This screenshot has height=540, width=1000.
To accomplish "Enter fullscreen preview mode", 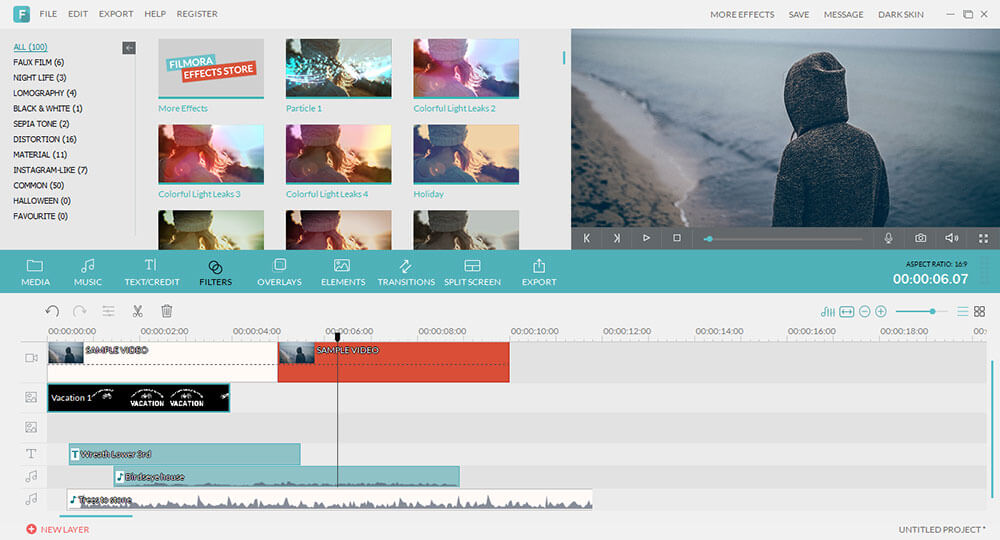I will (x=983, y=238).
